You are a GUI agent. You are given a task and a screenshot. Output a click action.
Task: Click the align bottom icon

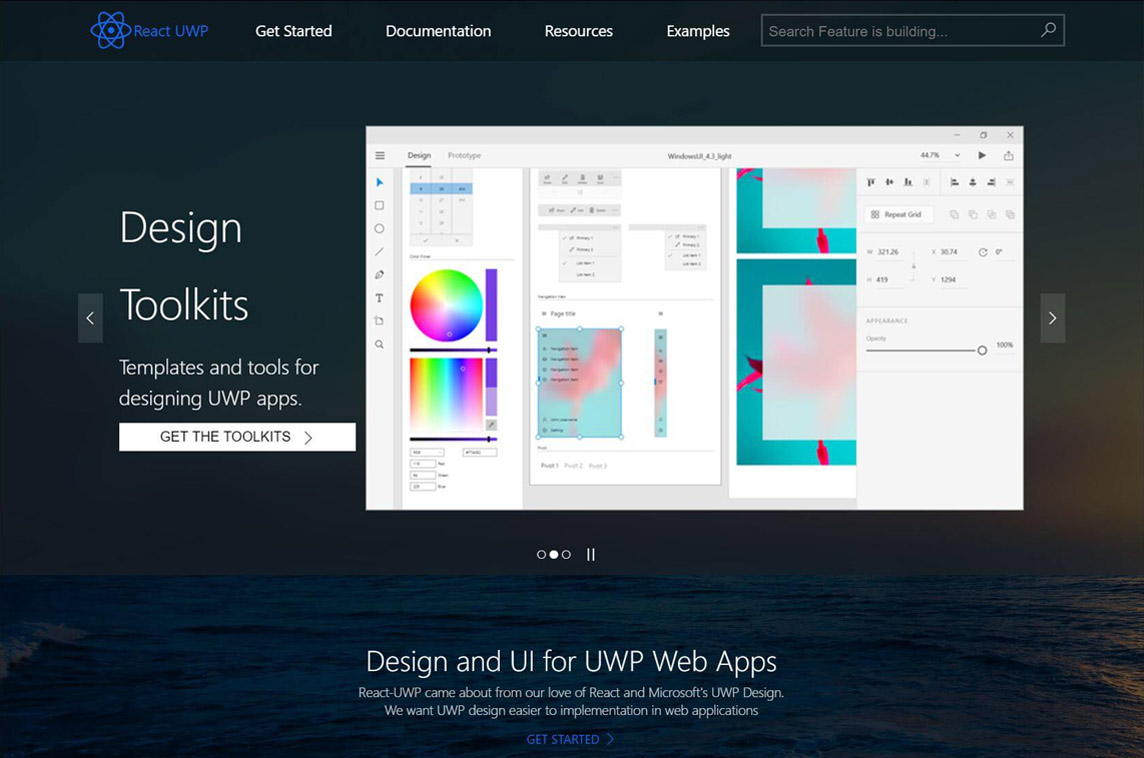tap(908, 182)
